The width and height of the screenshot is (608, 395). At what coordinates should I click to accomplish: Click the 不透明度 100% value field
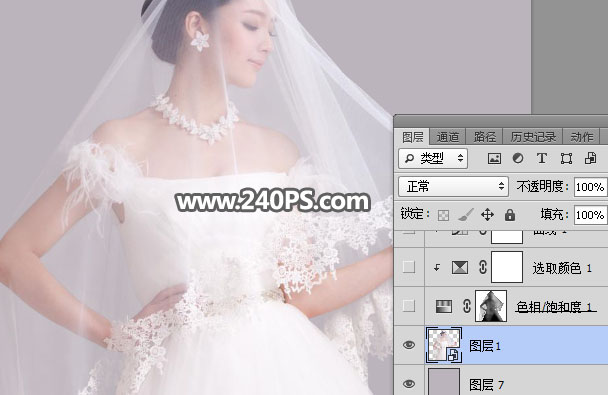click(x=590, y=187)
